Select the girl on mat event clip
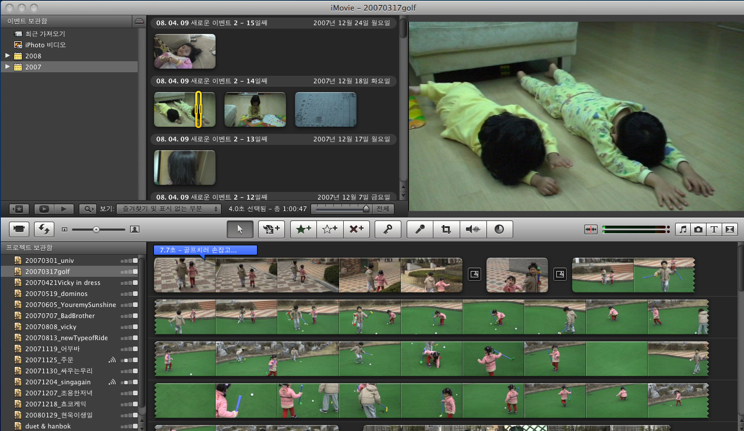The width and height of the screenshot is (744, 431). click(255, 109)
